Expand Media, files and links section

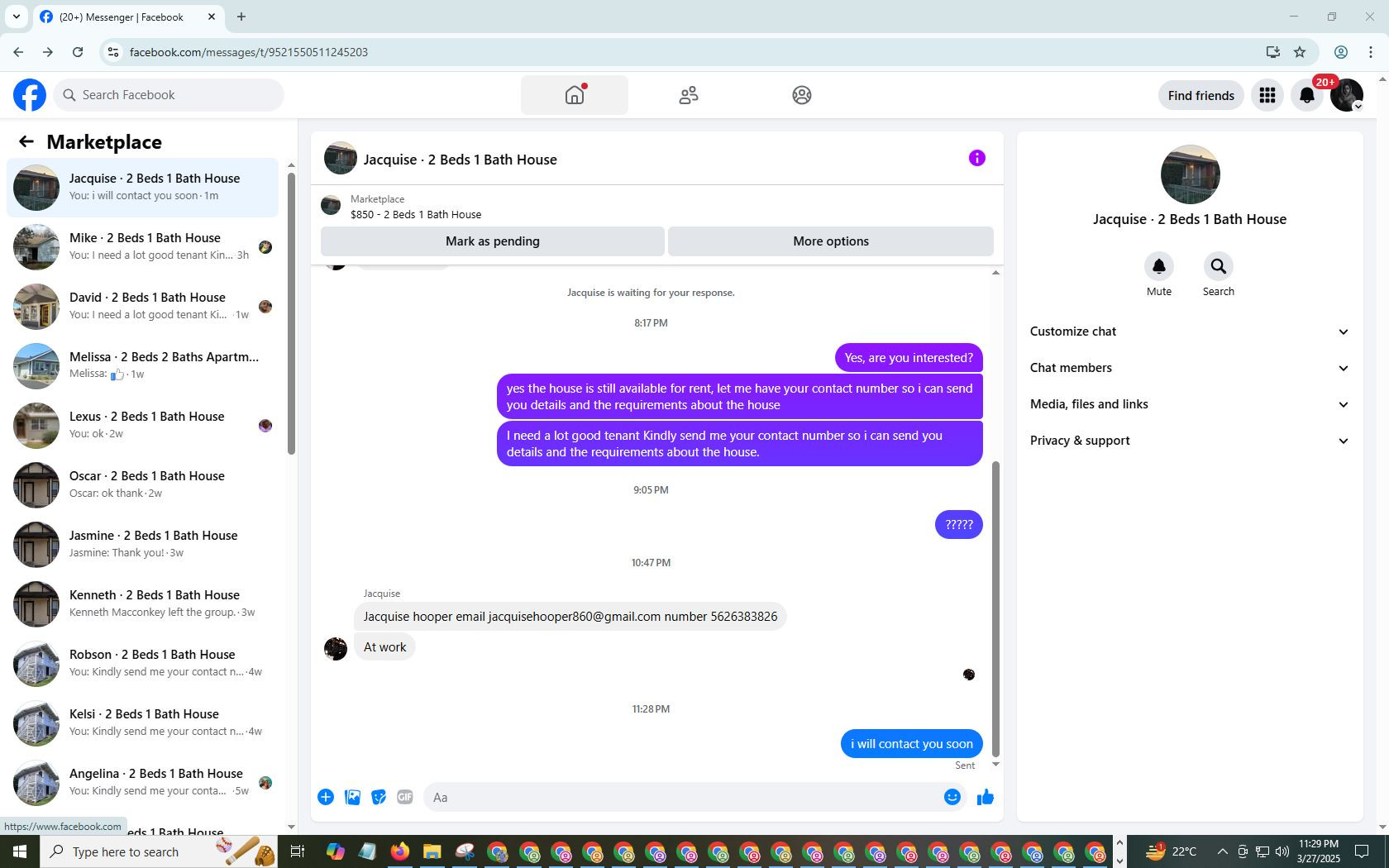(x=1190, y=404)
